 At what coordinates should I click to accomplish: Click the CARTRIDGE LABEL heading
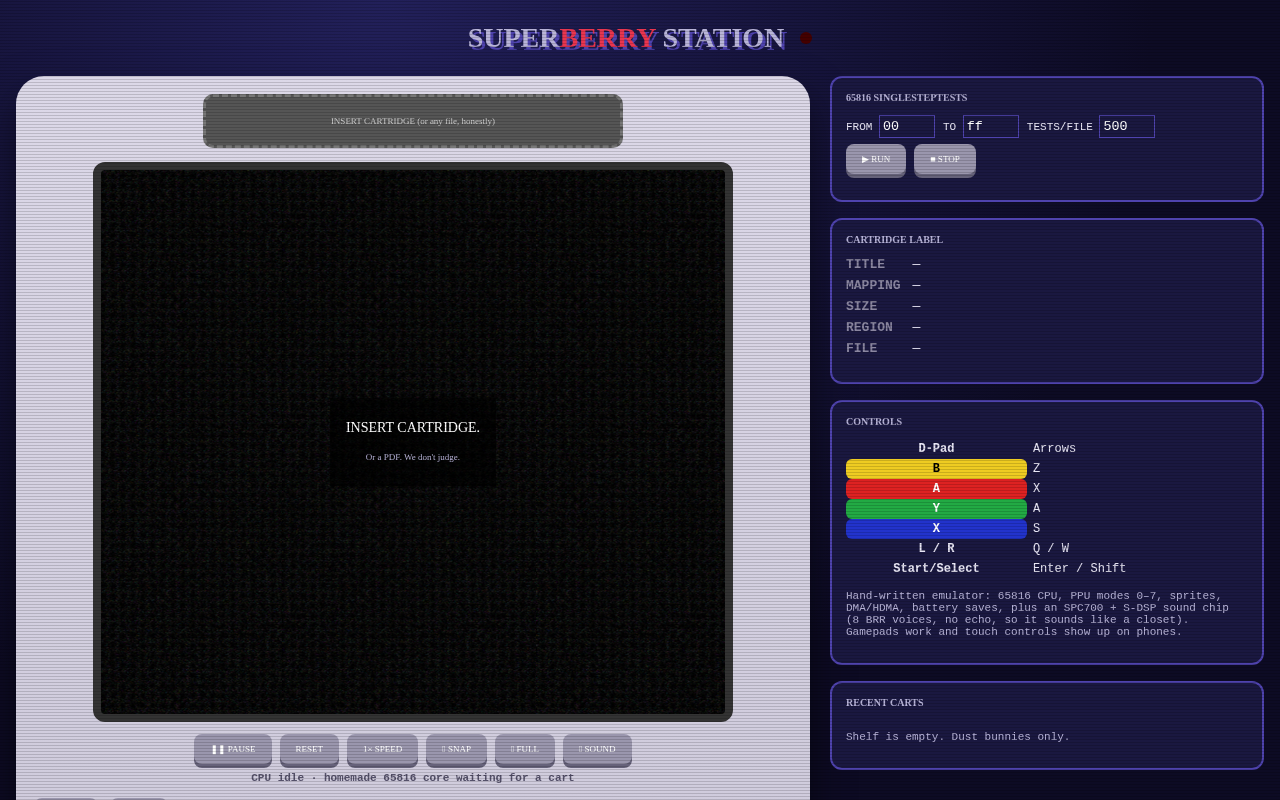click(x=894, y=239)
